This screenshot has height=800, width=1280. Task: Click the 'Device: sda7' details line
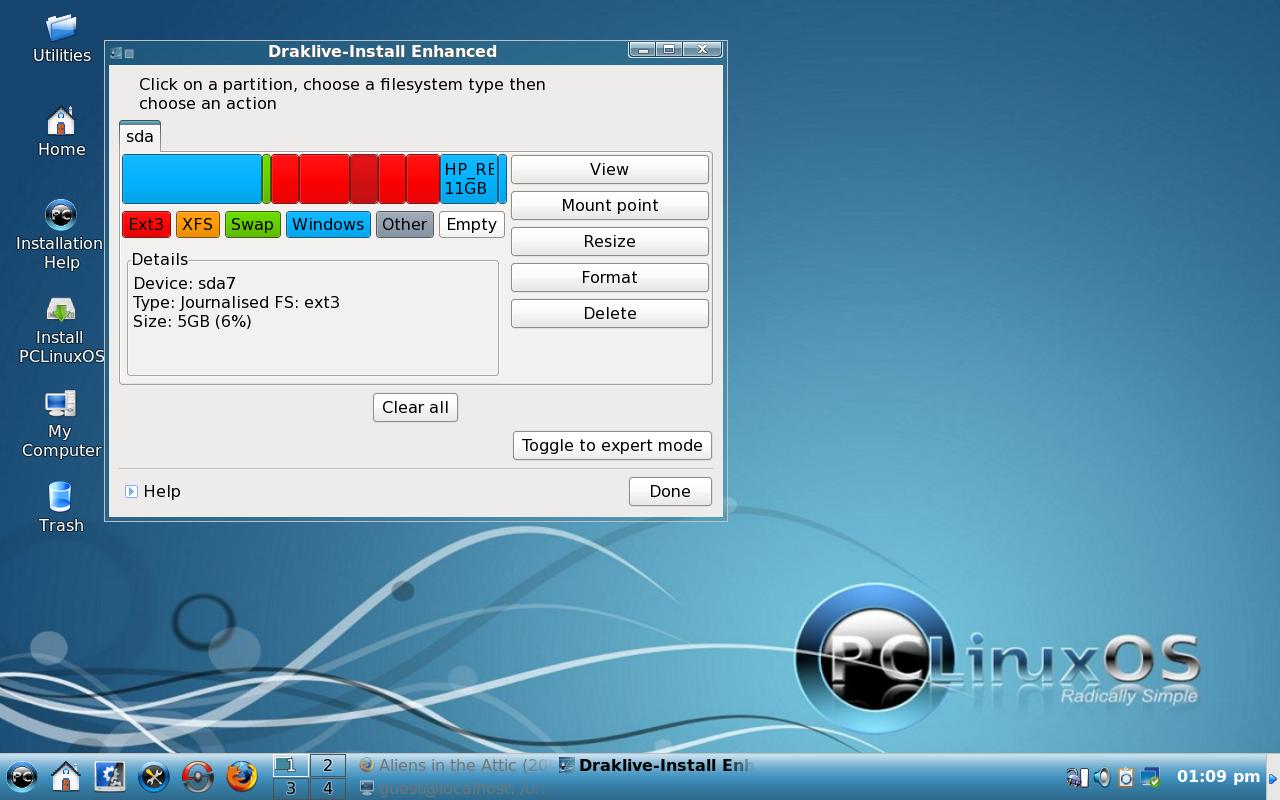[x=184, y=283]
